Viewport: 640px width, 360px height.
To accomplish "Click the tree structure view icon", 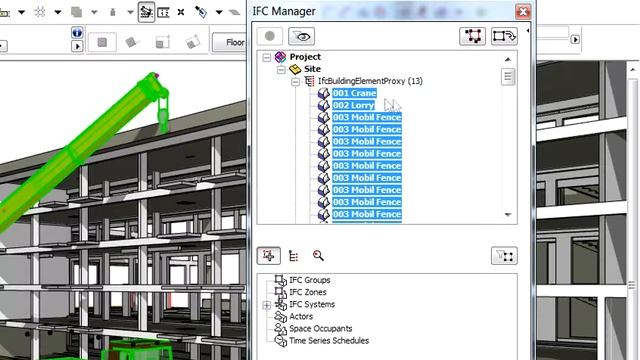I will point(293,256).
